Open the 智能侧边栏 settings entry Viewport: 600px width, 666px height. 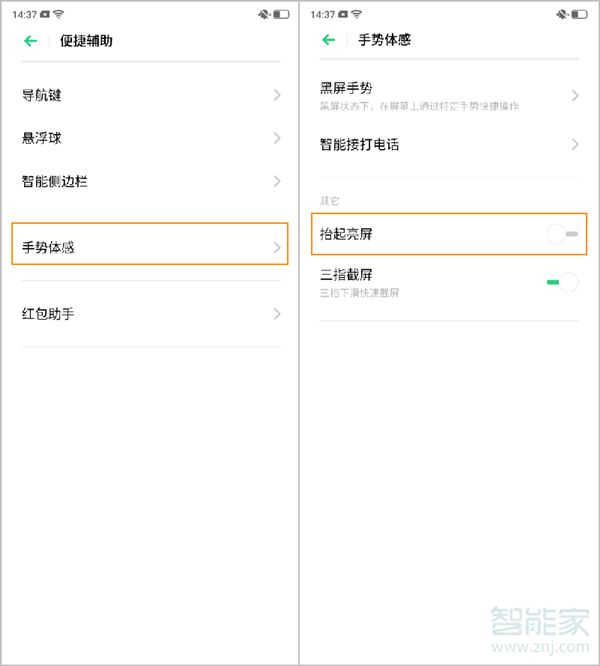(x=150, y=182)
